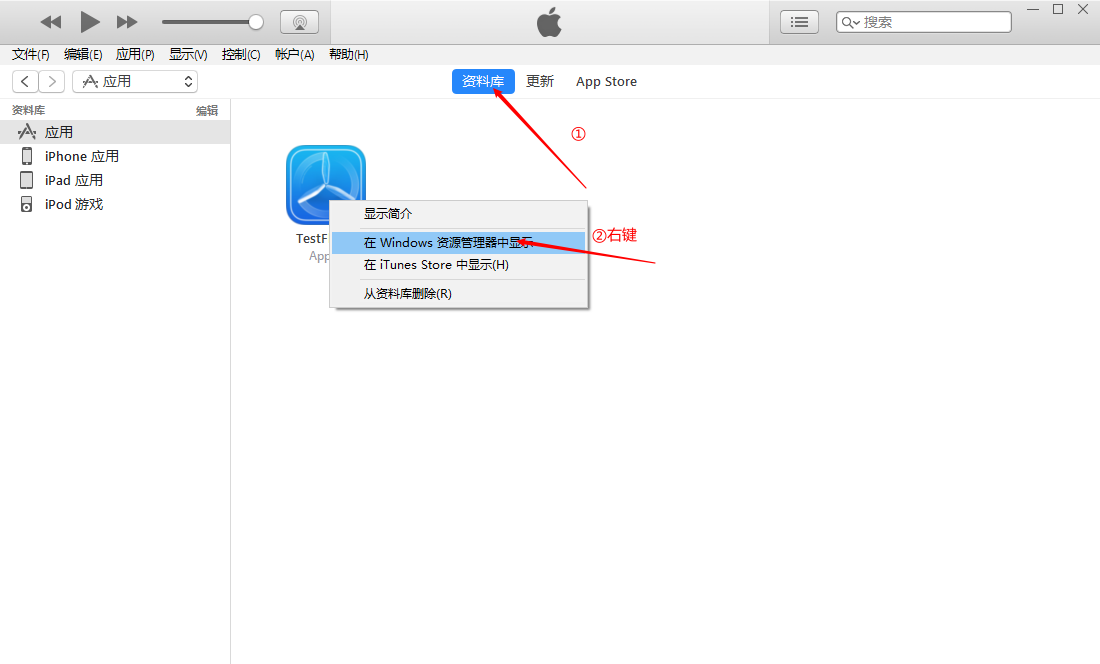Maximize the iTunes window

(x=1058, y=9)
